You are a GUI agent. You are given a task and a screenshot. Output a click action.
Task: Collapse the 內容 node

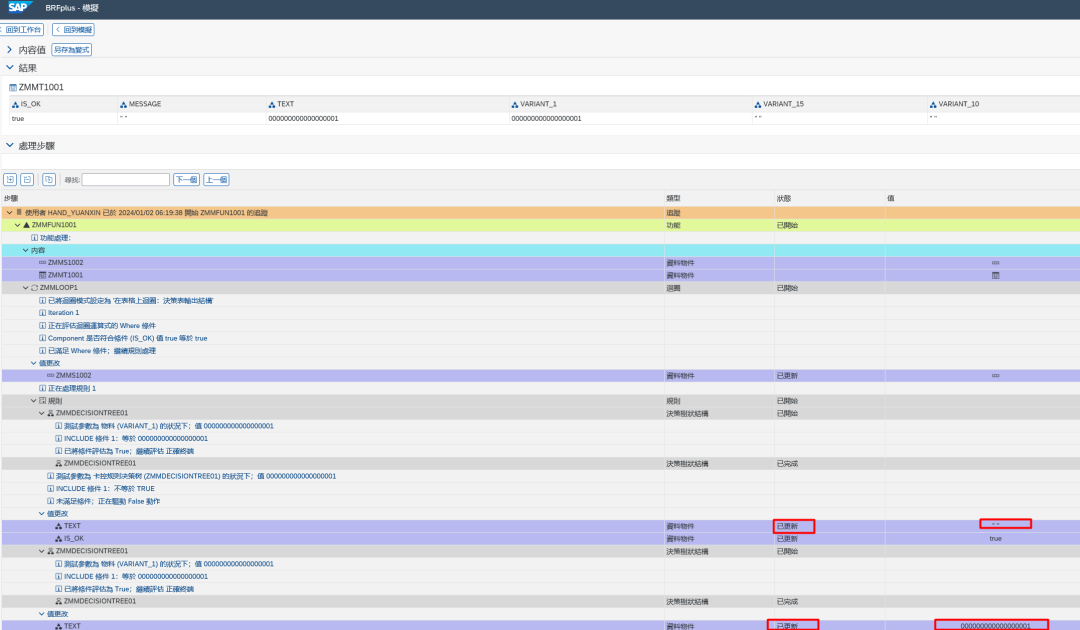[25, 251]
